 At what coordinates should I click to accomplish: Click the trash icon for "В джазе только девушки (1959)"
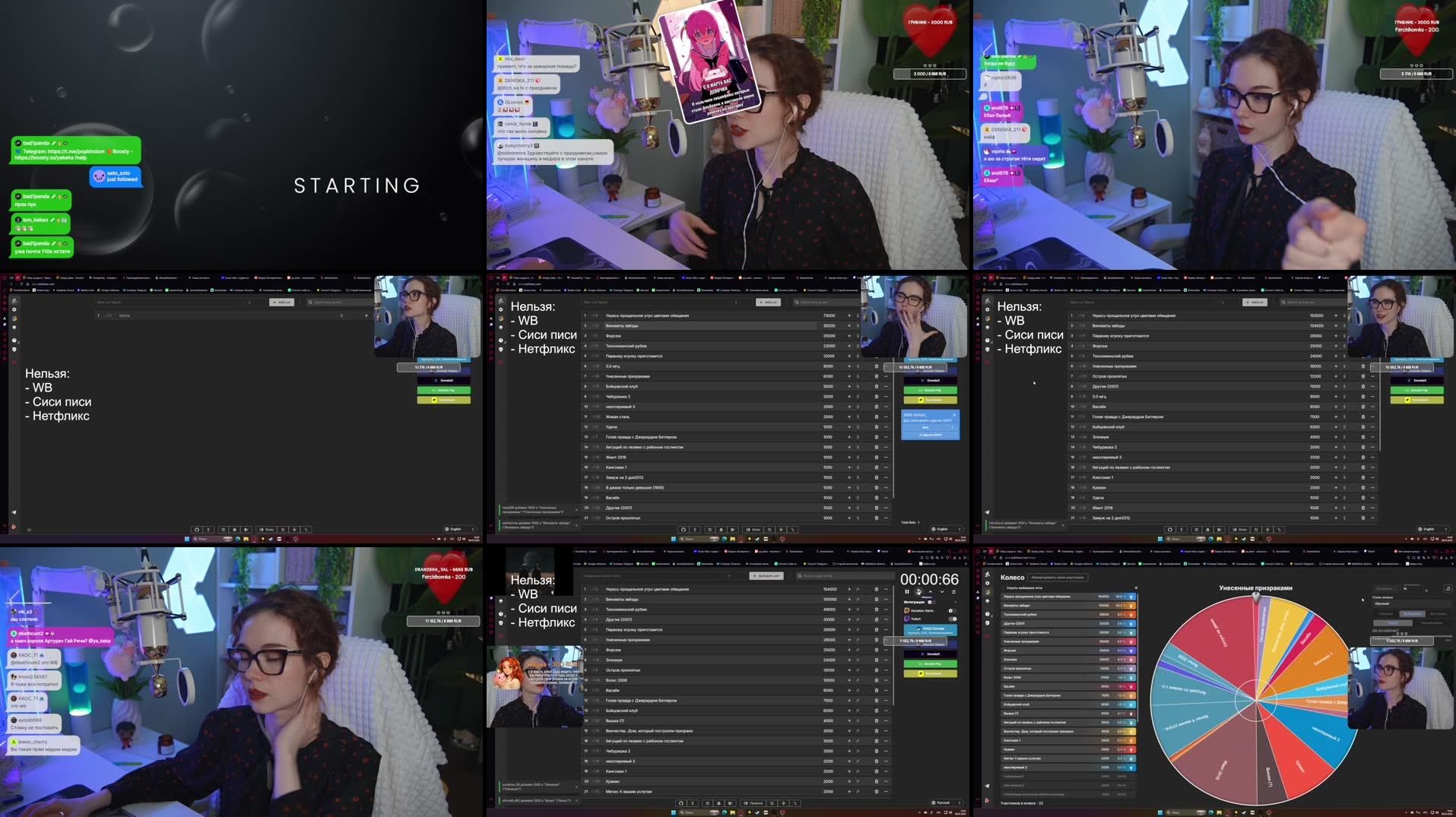coord(876,487)
